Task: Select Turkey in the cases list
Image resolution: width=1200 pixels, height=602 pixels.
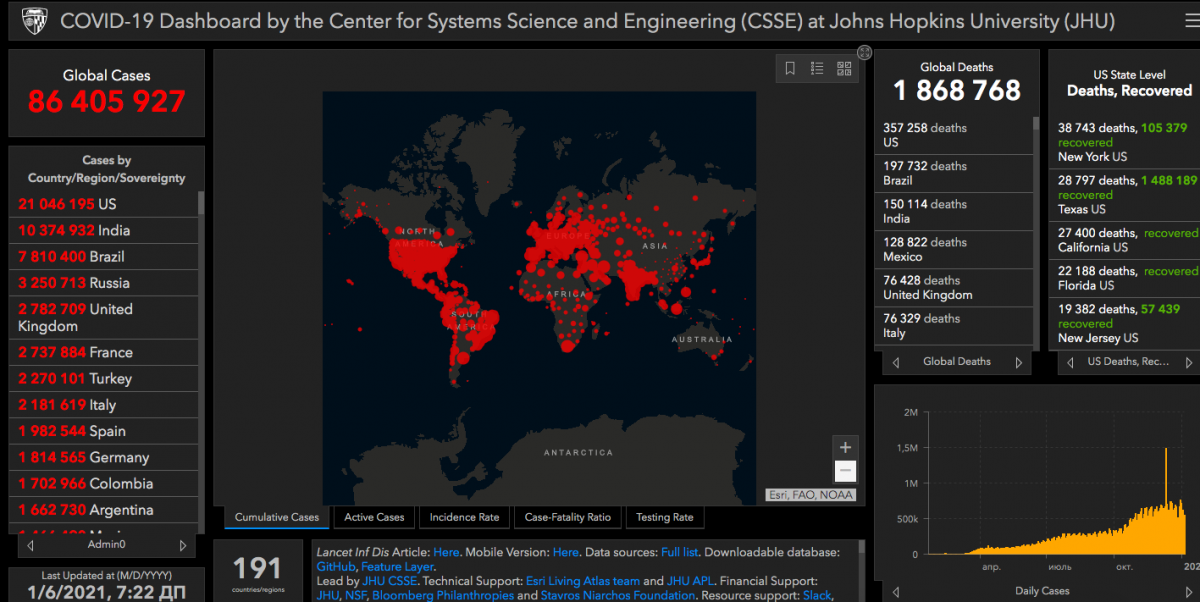Action: (x=104, y=378)
